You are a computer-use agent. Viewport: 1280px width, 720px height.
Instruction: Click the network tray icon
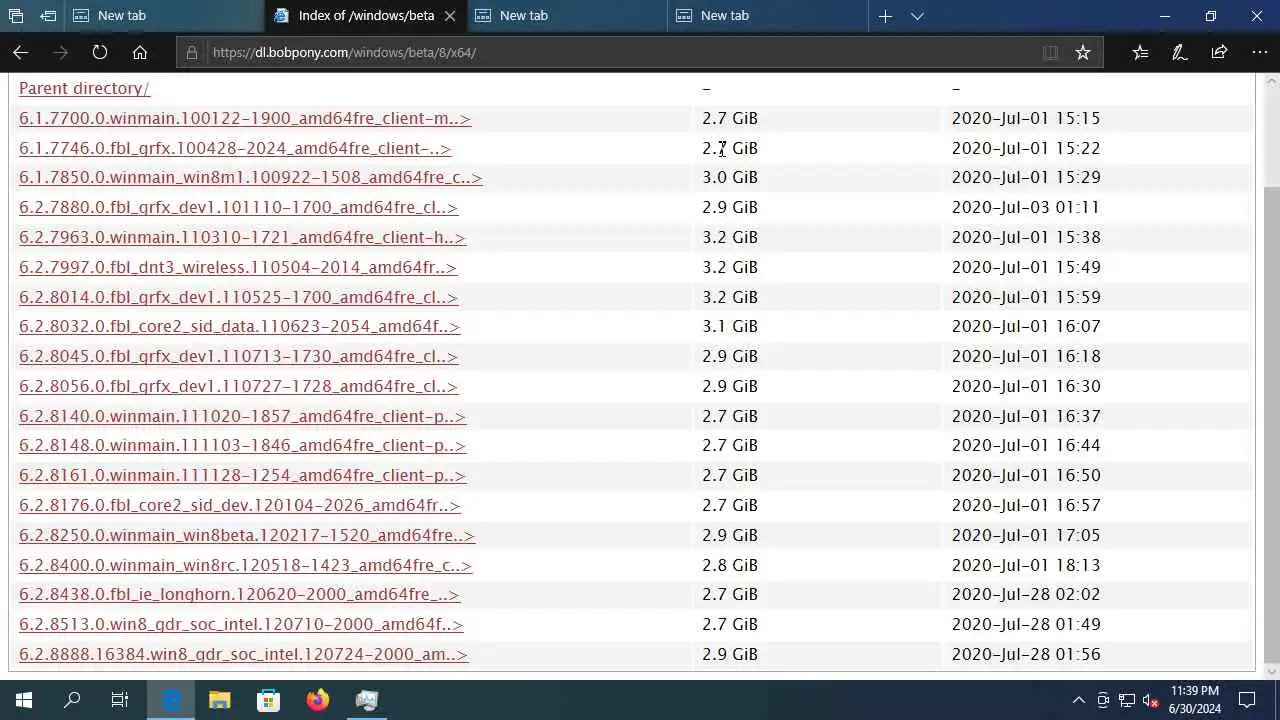(1127, 700)
